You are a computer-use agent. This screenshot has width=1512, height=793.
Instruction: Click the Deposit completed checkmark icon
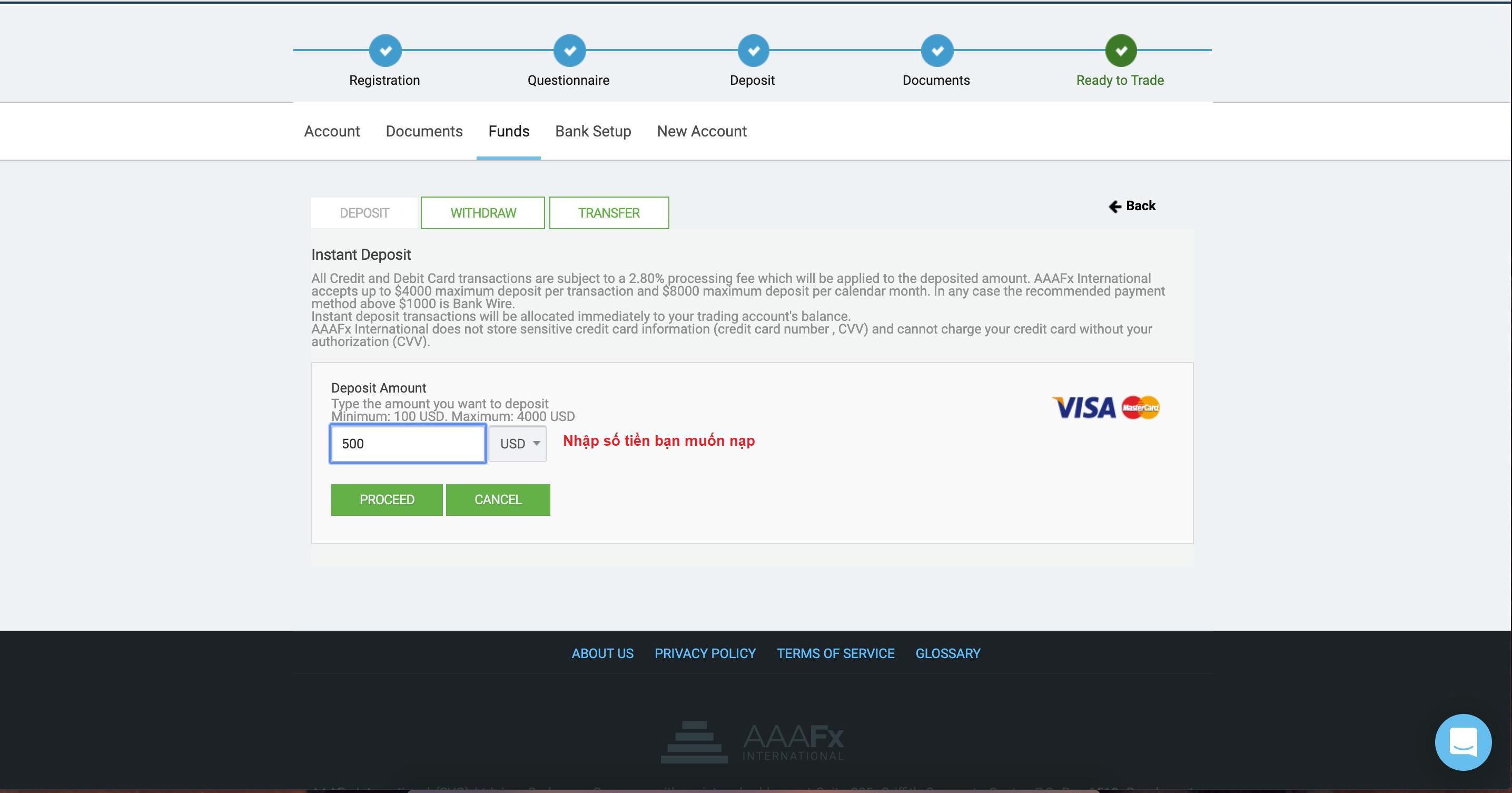click(752, 50)
